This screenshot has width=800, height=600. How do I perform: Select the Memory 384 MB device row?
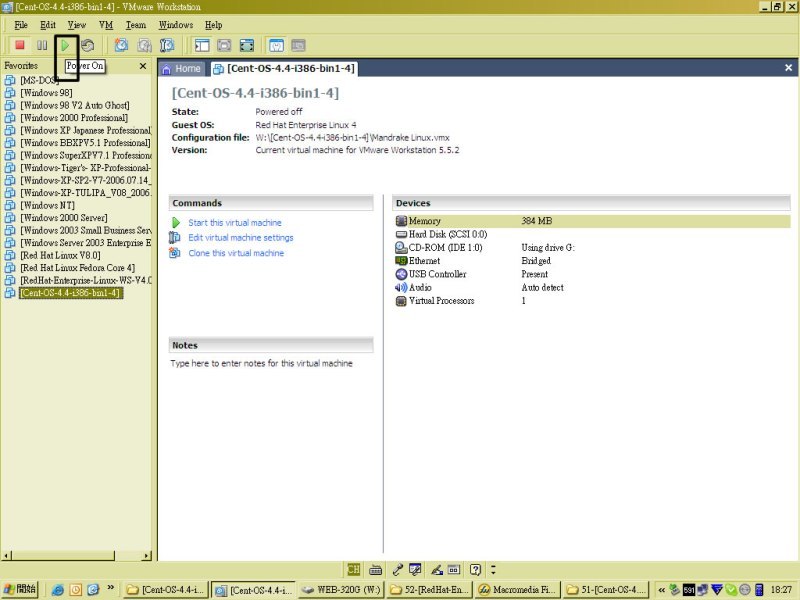pos(592,221)
